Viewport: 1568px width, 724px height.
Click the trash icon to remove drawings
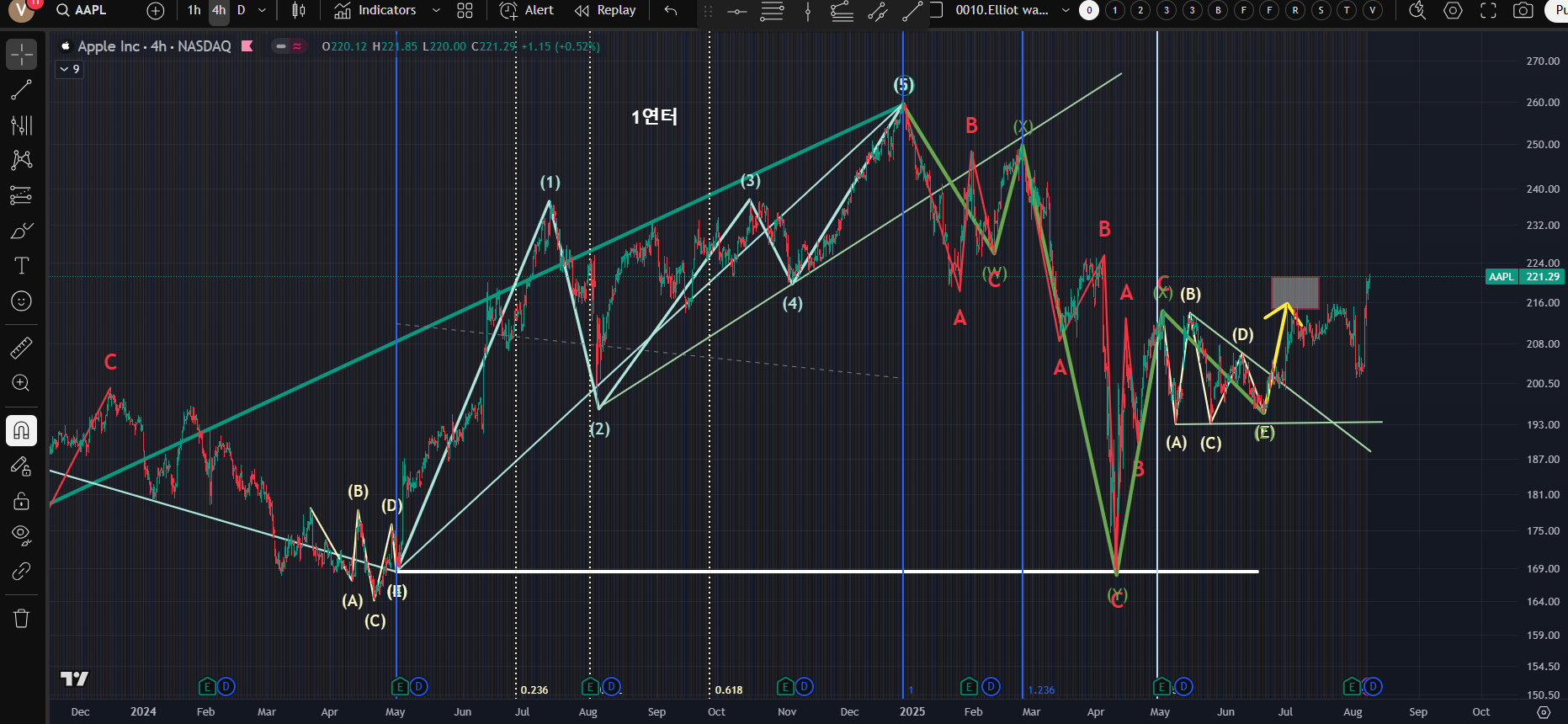(x=21, y=619)
